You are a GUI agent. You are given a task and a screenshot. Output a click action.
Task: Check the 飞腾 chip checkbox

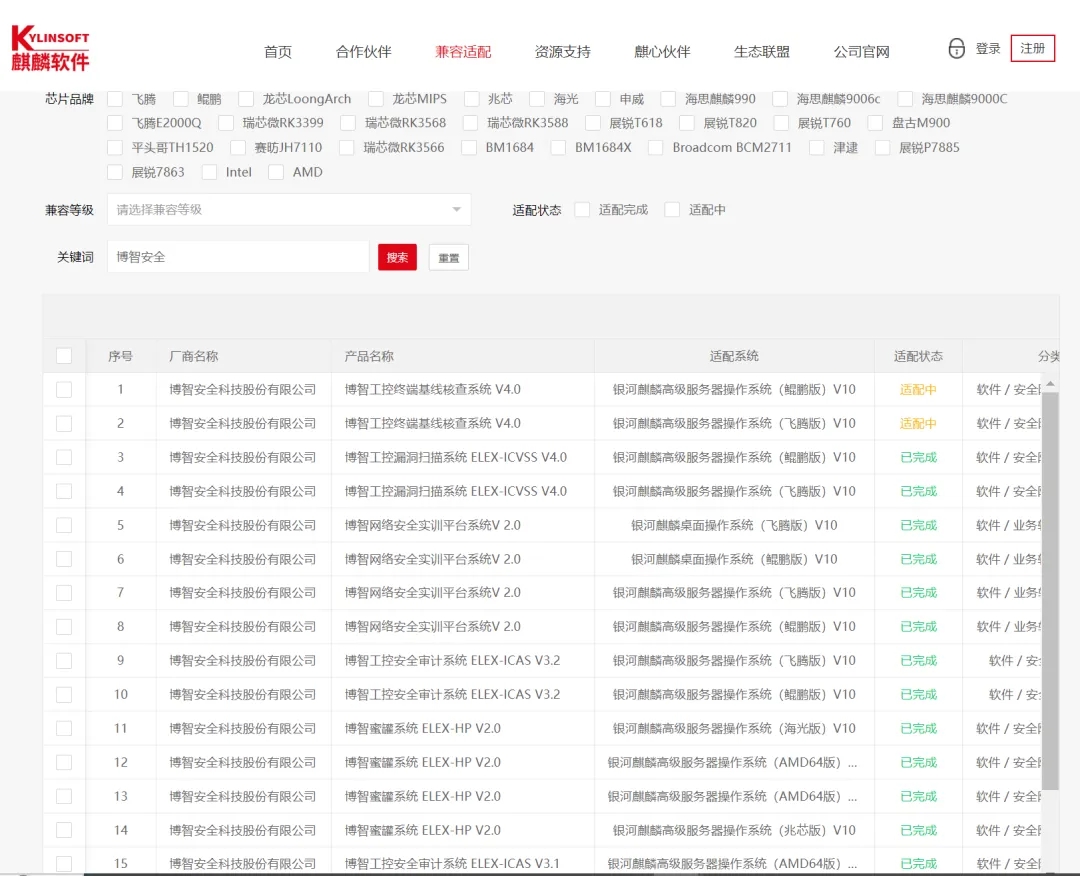pos(115,99)
